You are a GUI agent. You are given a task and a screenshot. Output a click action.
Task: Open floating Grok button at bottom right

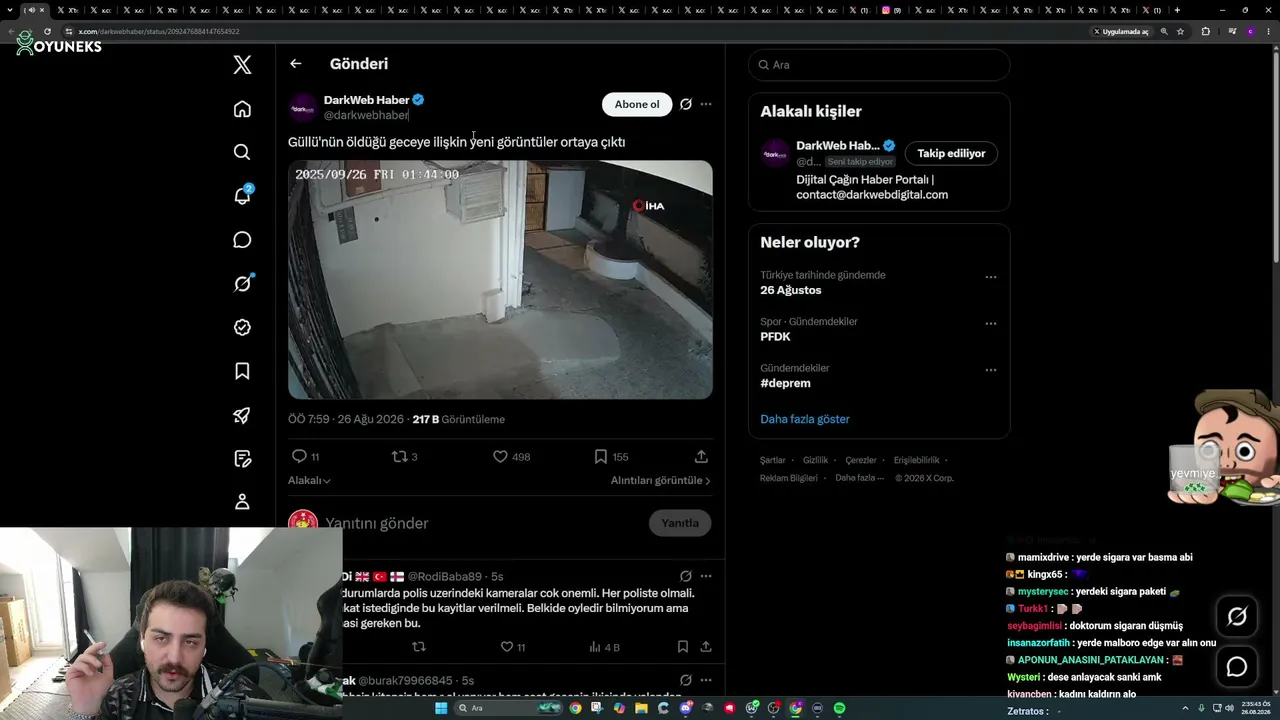(1237, 617)
